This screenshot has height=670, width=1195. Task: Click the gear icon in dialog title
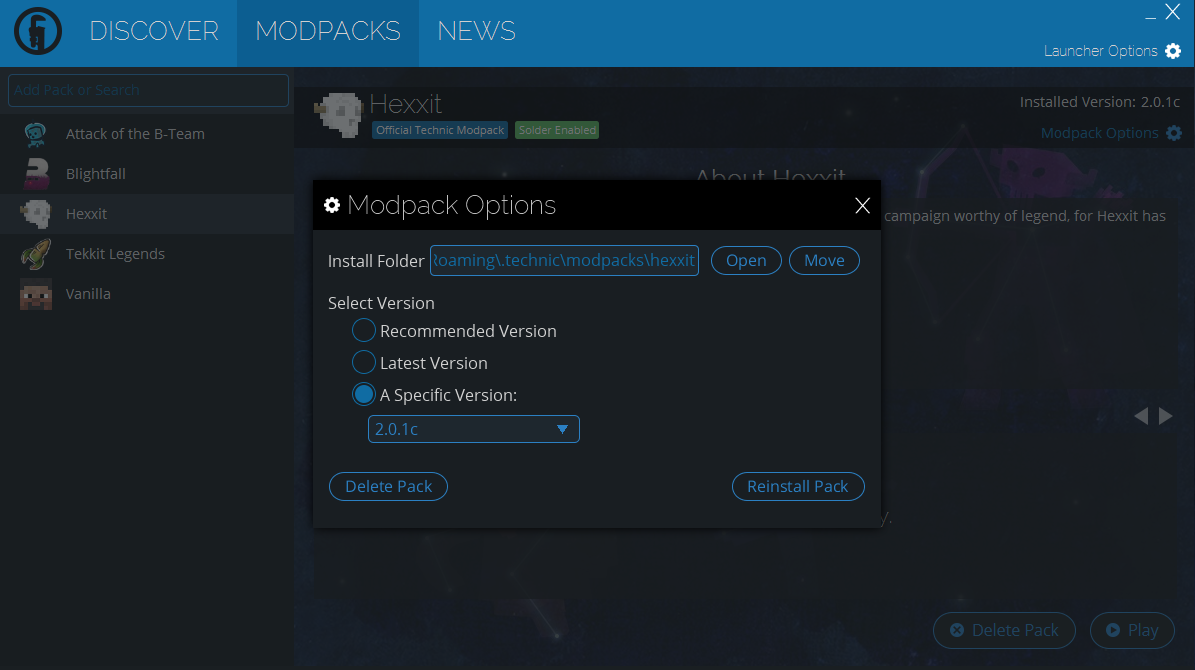332,205
